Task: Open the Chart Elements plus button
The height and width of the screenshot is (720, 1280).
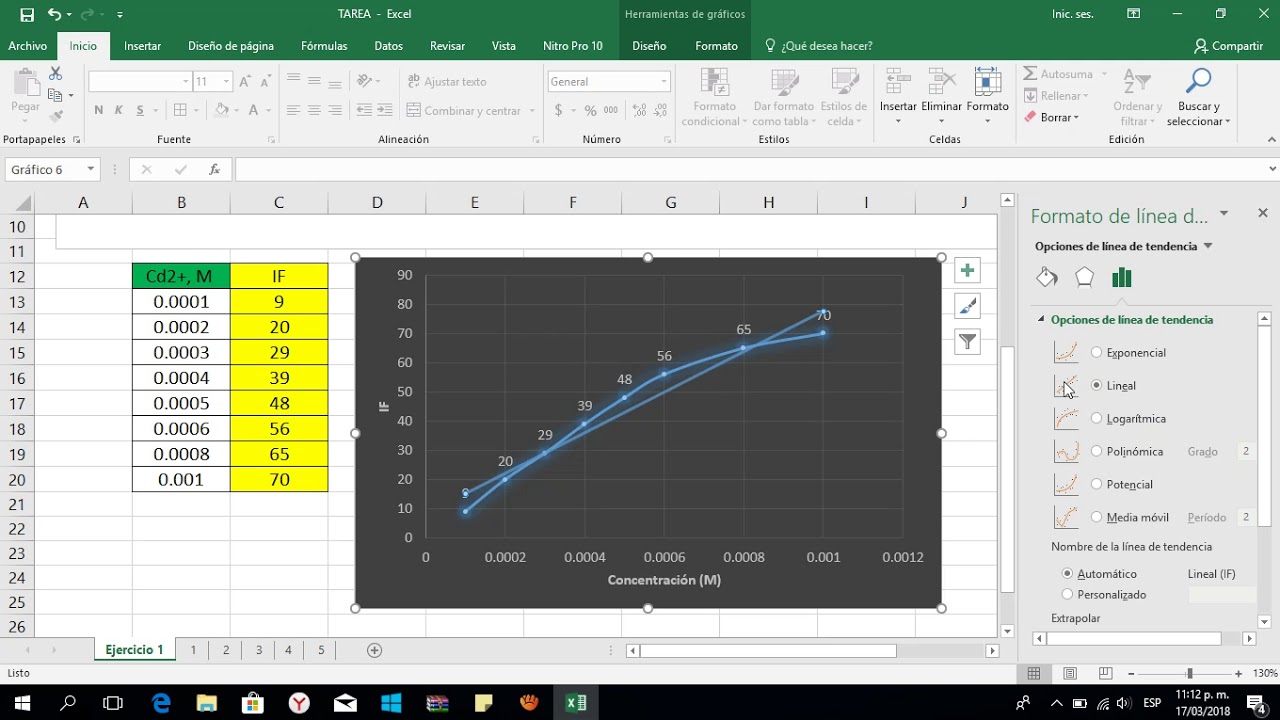Action: coord(967,271)
